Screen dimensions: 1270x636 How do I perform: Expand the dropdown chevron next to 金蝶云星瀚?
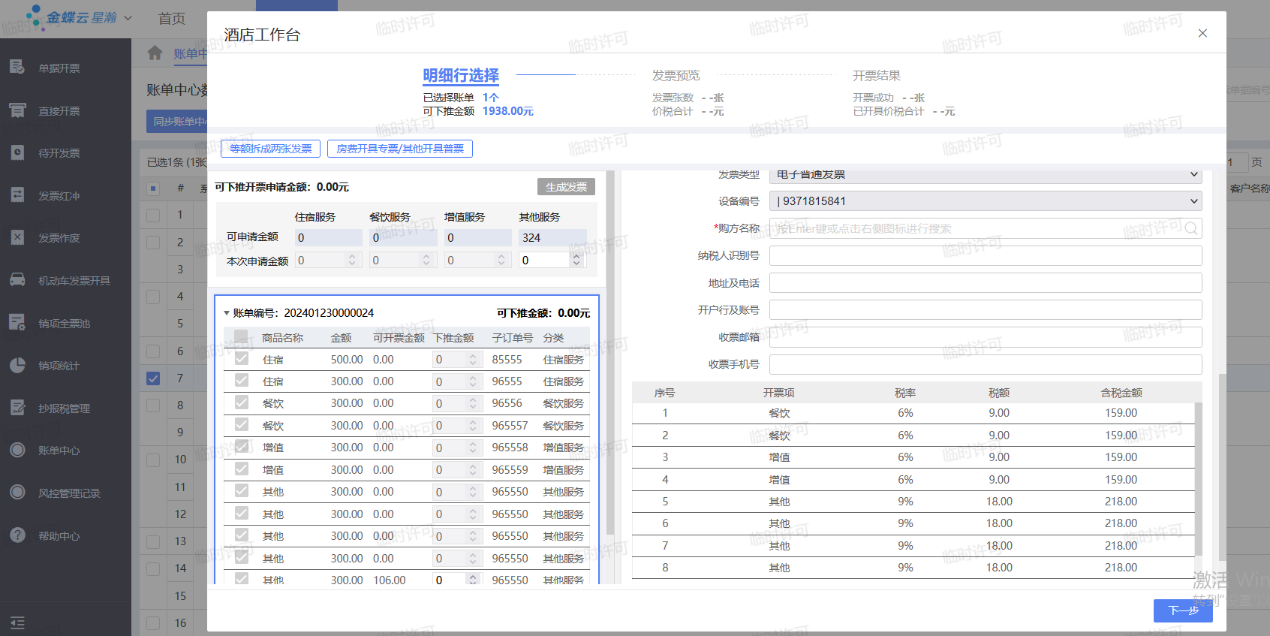[128, 17]
